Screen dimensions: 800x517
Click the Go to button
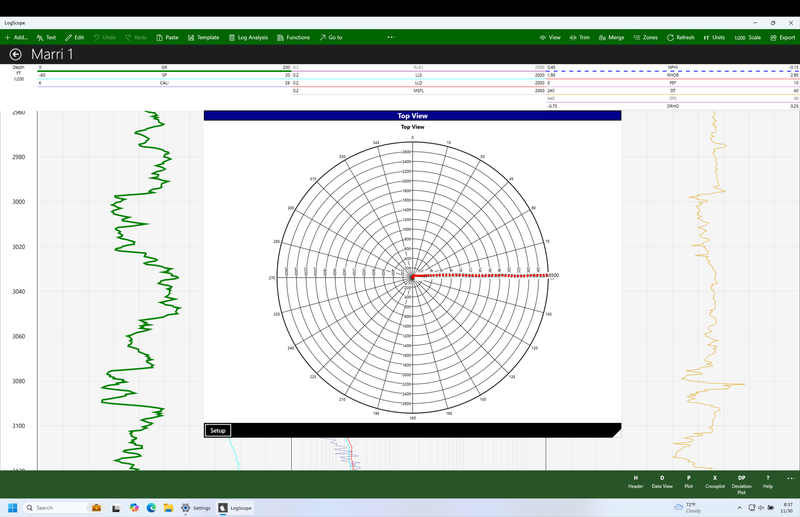(331, 37)
